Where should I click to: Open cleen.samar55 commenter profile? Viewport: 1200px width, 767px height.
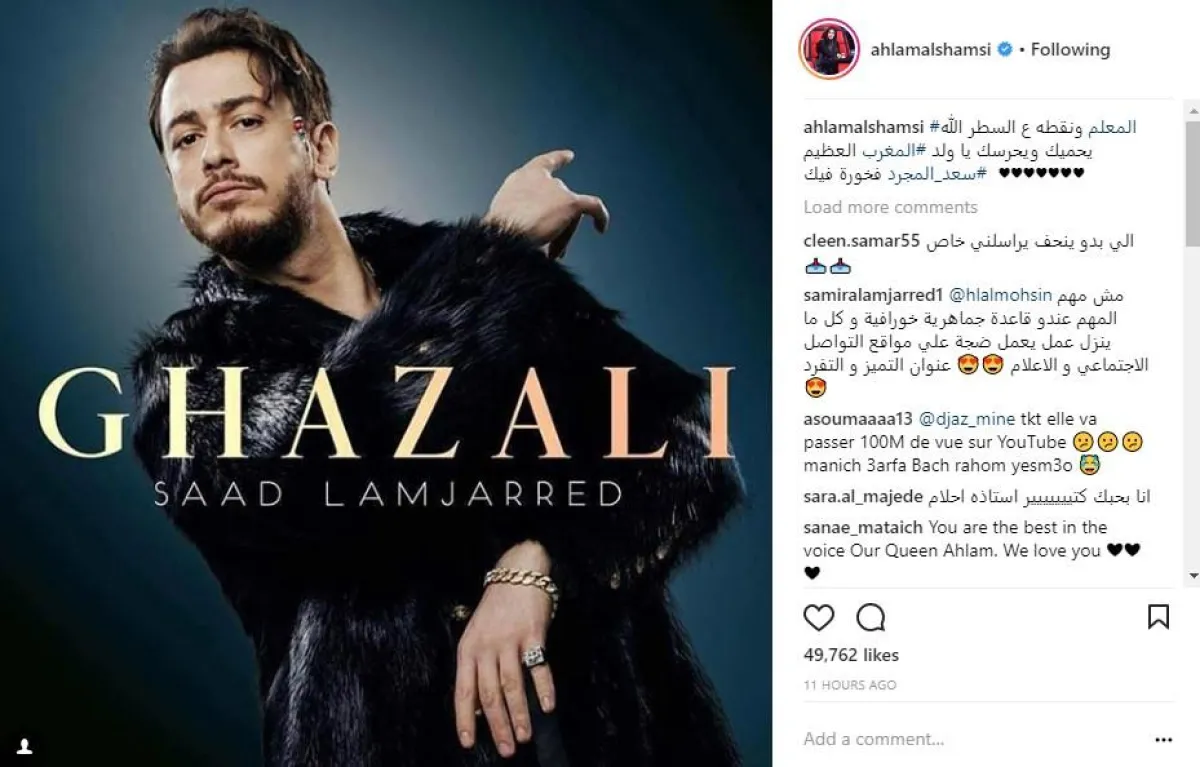(x=862, y=242)
